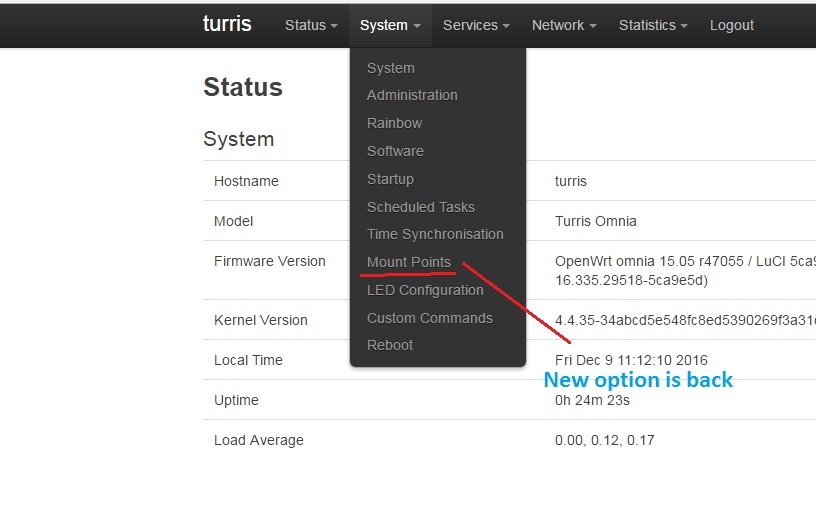Open the Software menu entry
Viewport: 816px width, 508px height.
click(x=396, y=151)
